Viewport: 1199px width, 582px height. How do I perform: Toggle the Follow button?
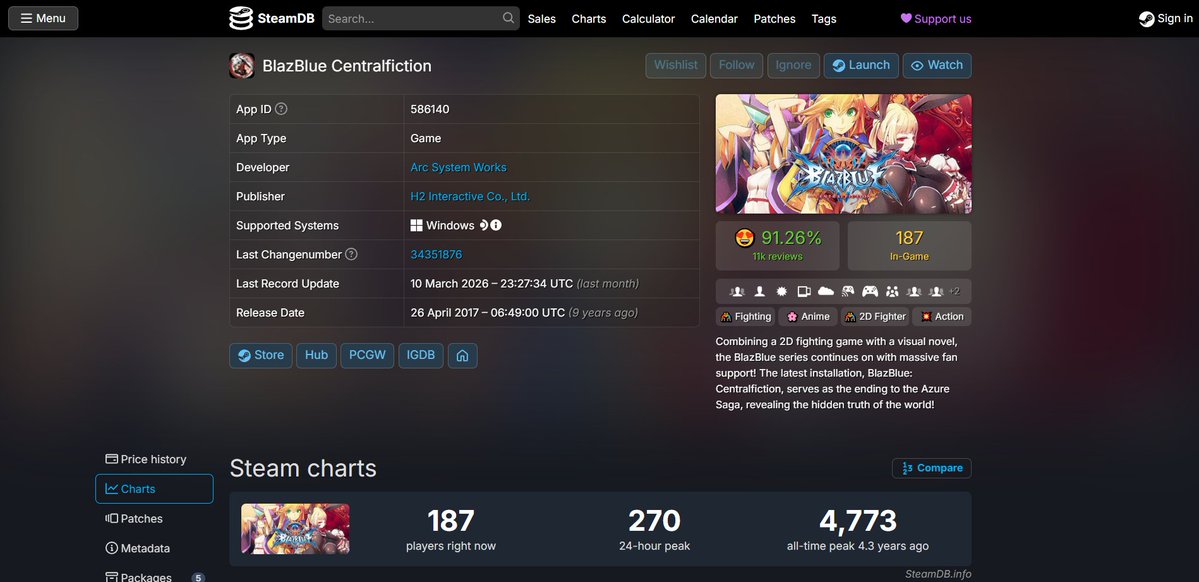[736, 66]
